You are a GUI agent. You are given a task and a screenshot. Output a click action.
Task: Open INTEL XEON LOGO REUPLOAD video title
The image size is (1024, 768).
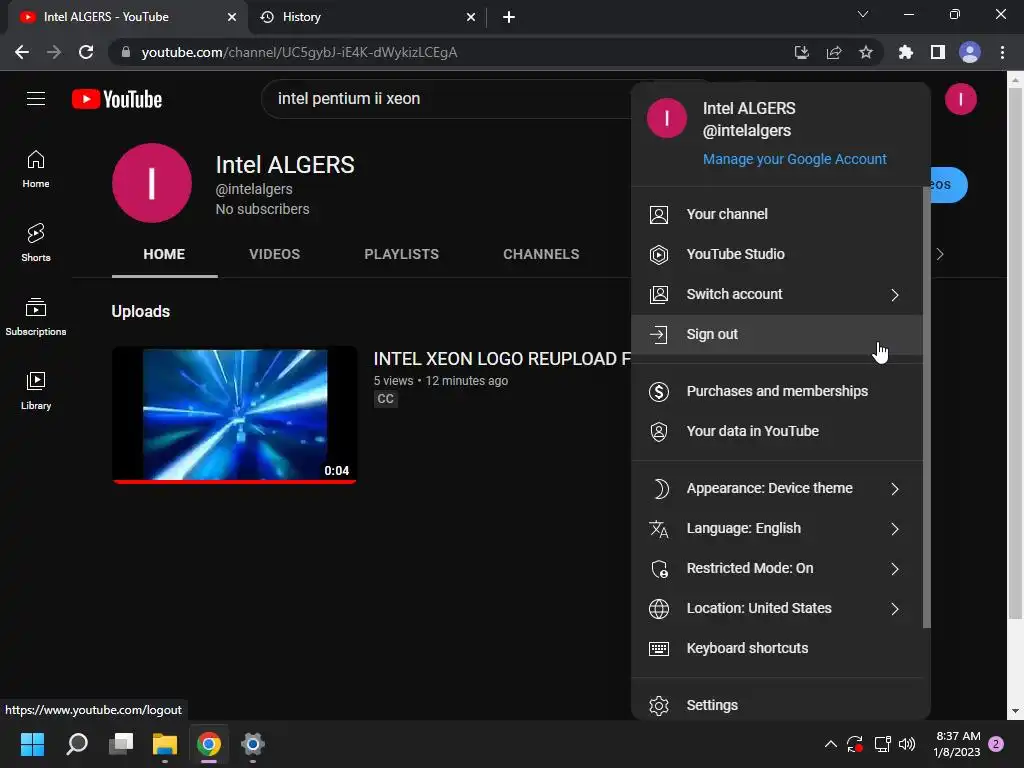[x=502, y=359]
